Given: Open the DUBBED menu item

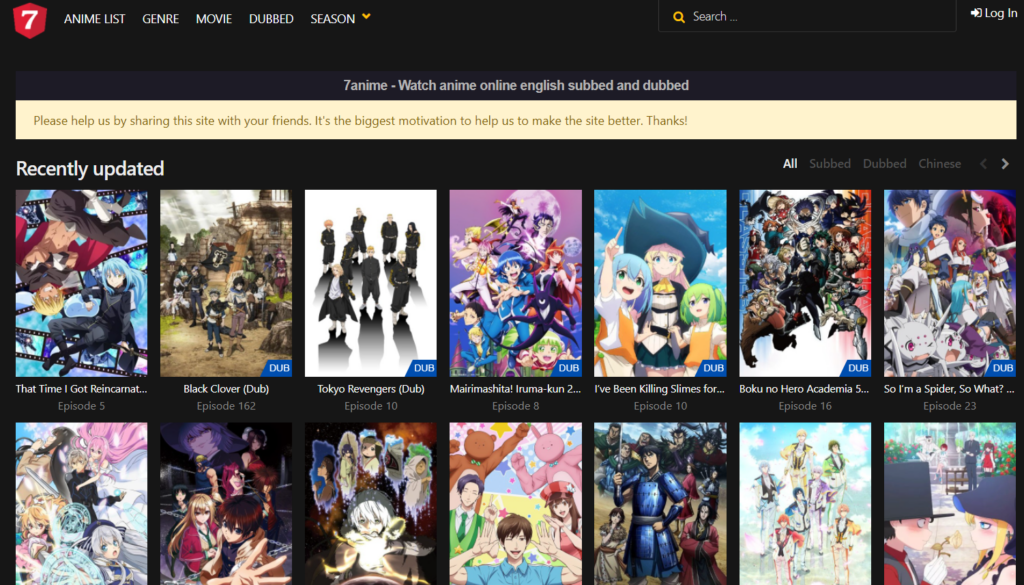Looking at the screenshot, I should point(271,19).
